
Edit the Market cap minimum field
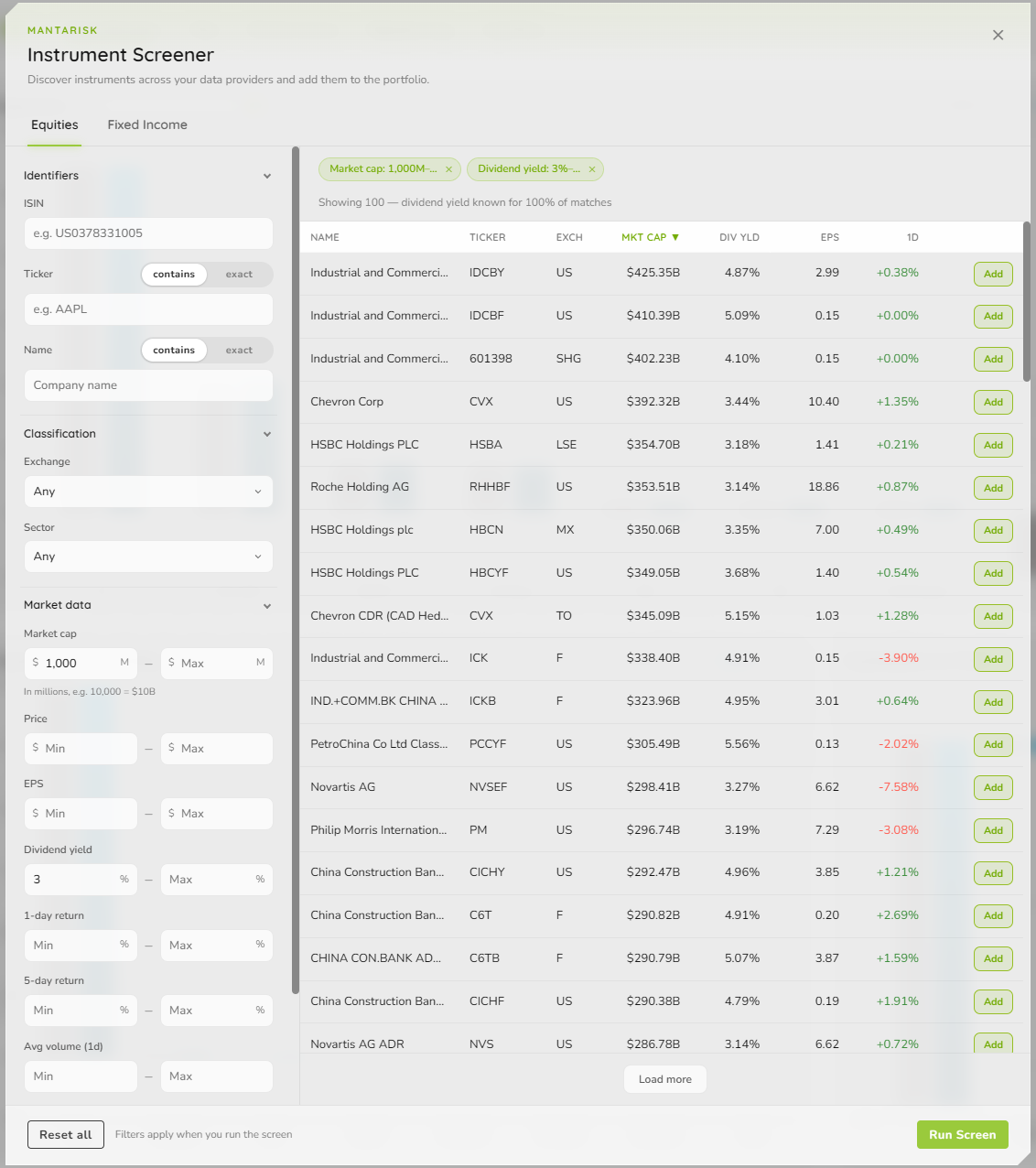tap(81, 663)
